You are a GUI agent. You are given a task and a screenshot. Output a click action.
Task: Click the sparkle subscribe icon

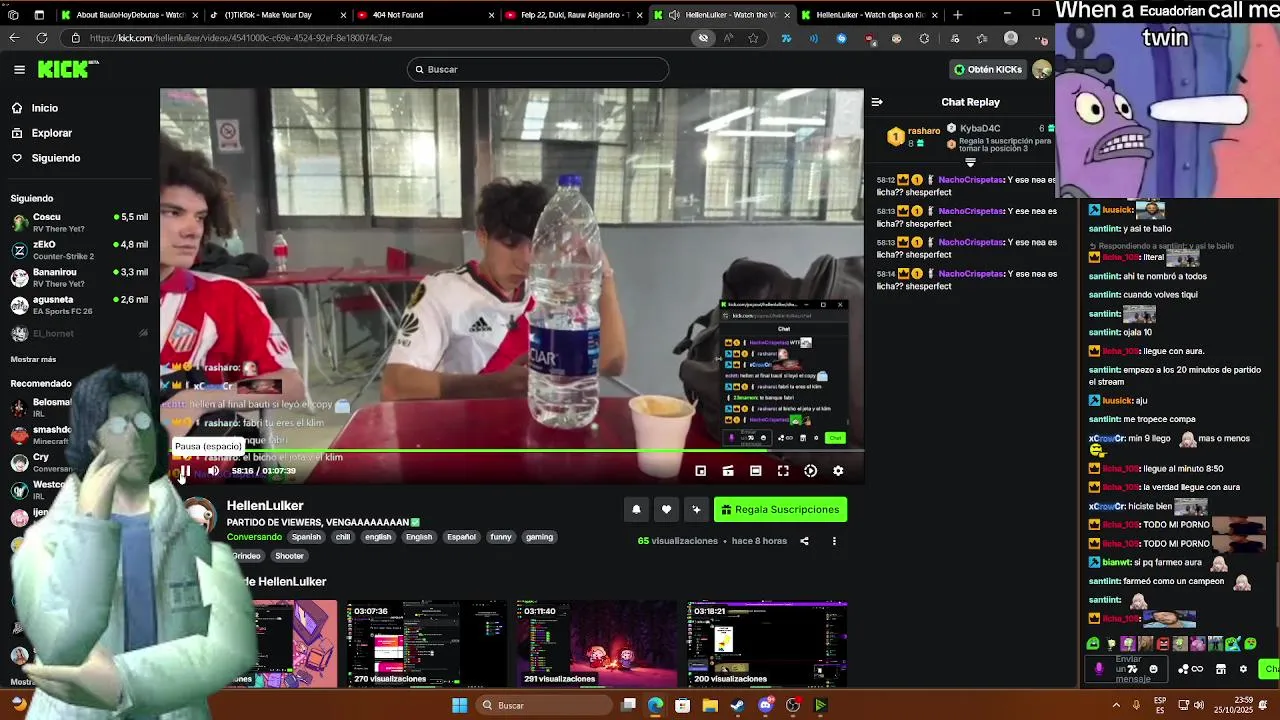(x=696, y=510)
